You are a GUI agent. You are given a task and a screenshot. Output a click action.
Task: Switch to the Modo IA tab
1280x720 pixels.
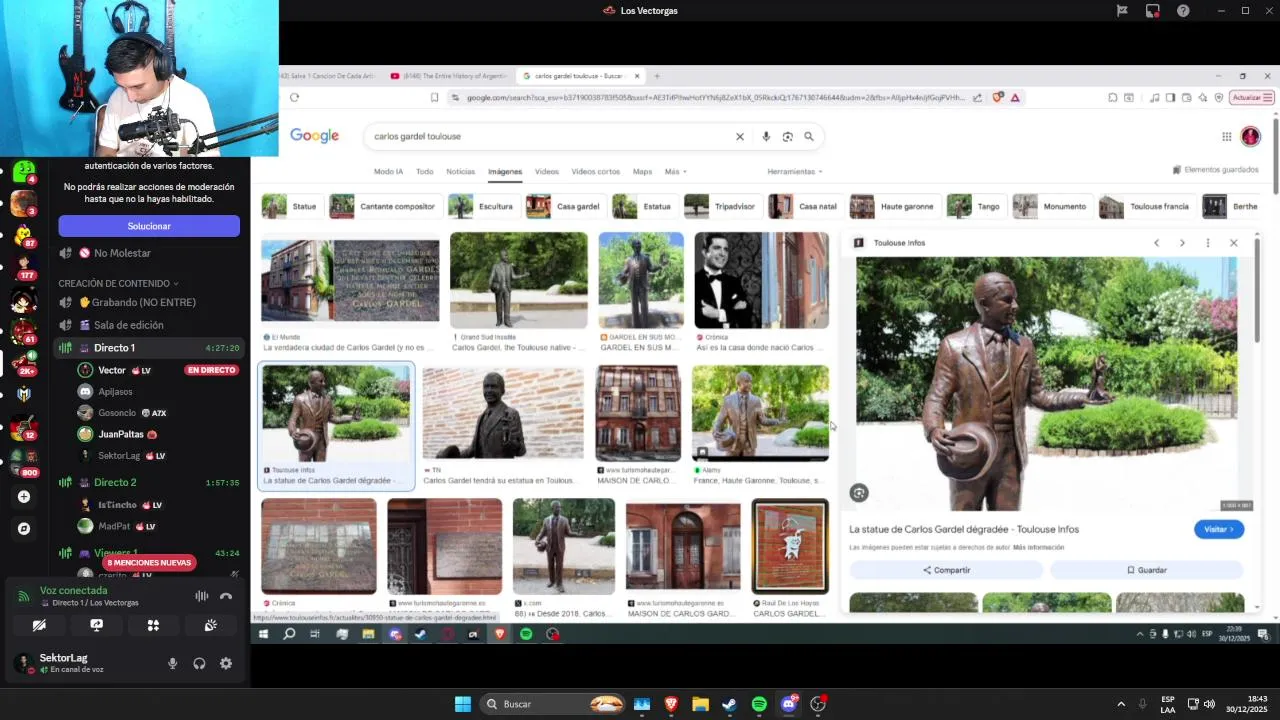(388, 172)
